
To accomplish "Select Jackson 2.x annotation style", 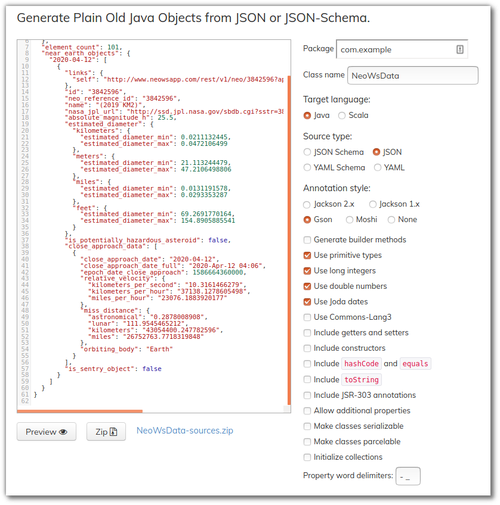I will pos(307,204).
